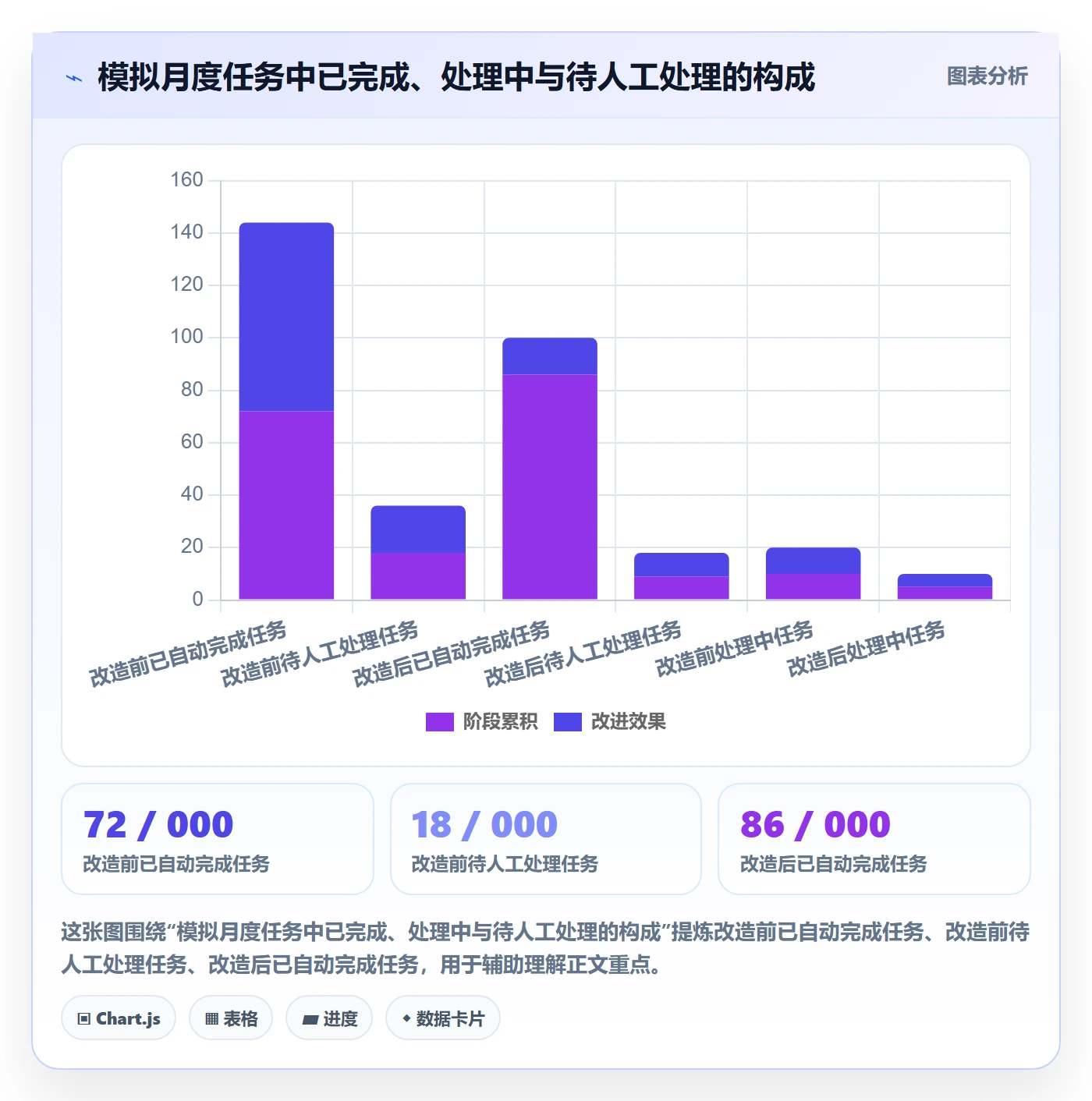
Task: Select the 进度 tag chip
Action: (x=329, y=1018)
